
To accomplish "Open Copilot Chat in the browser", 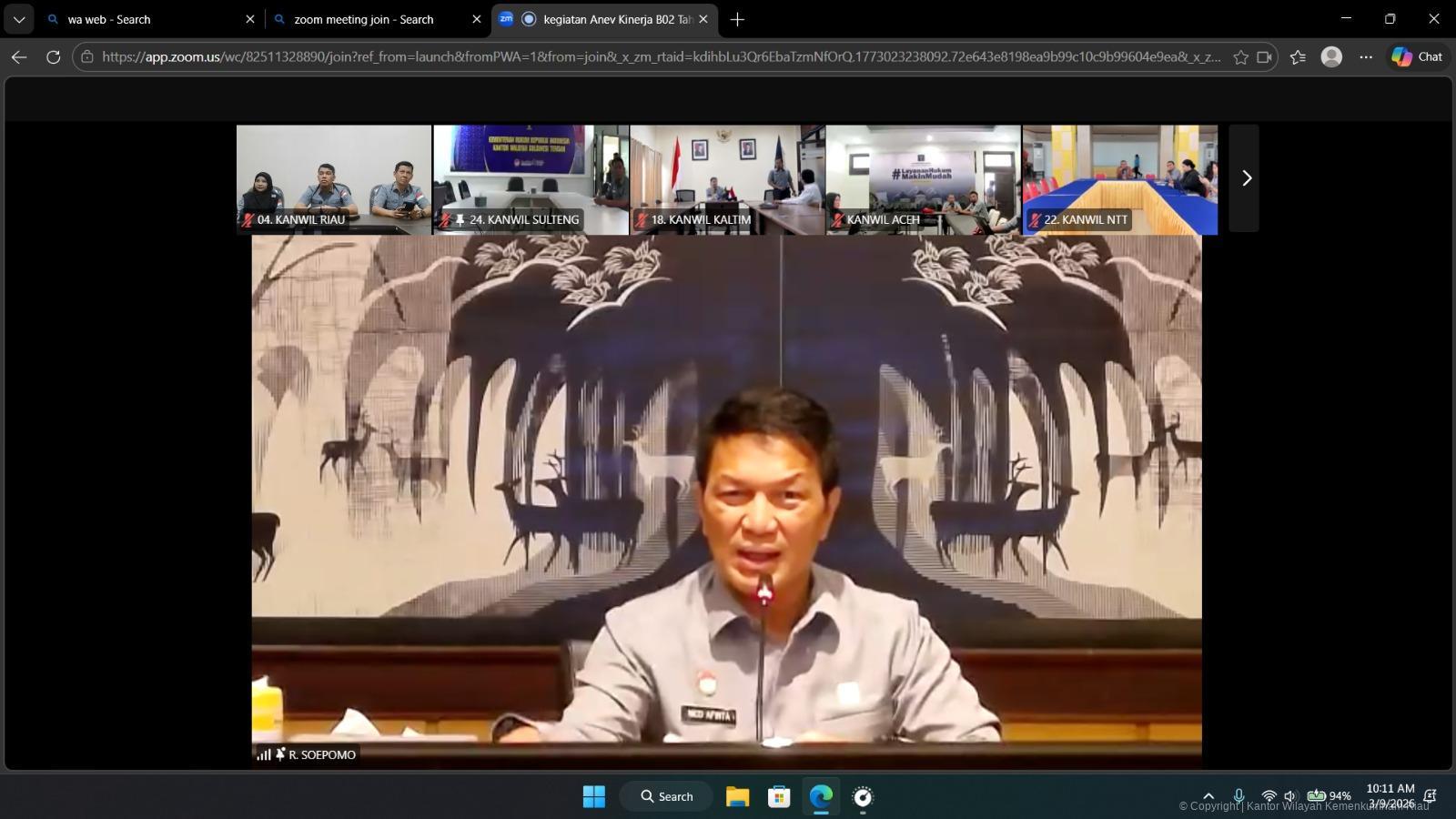I will [x=1417, y=56].
